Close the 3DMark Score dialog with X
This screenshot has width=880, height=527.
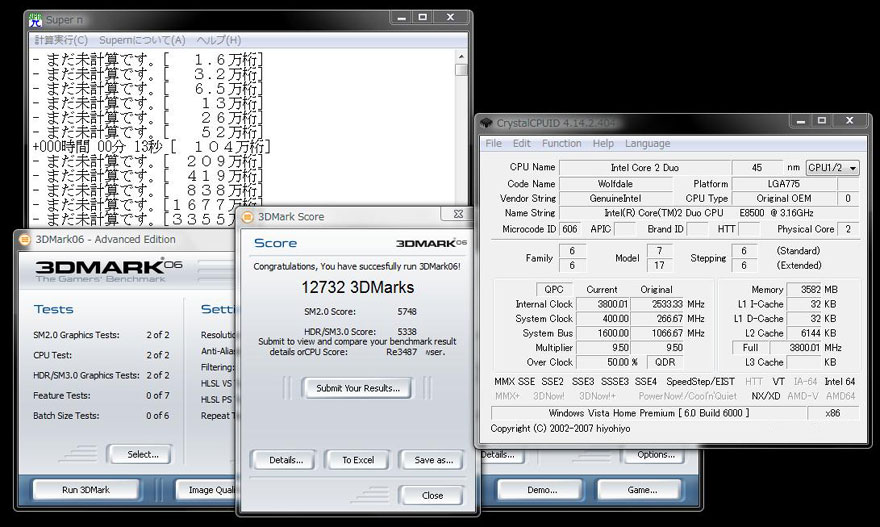coord(458,214)
